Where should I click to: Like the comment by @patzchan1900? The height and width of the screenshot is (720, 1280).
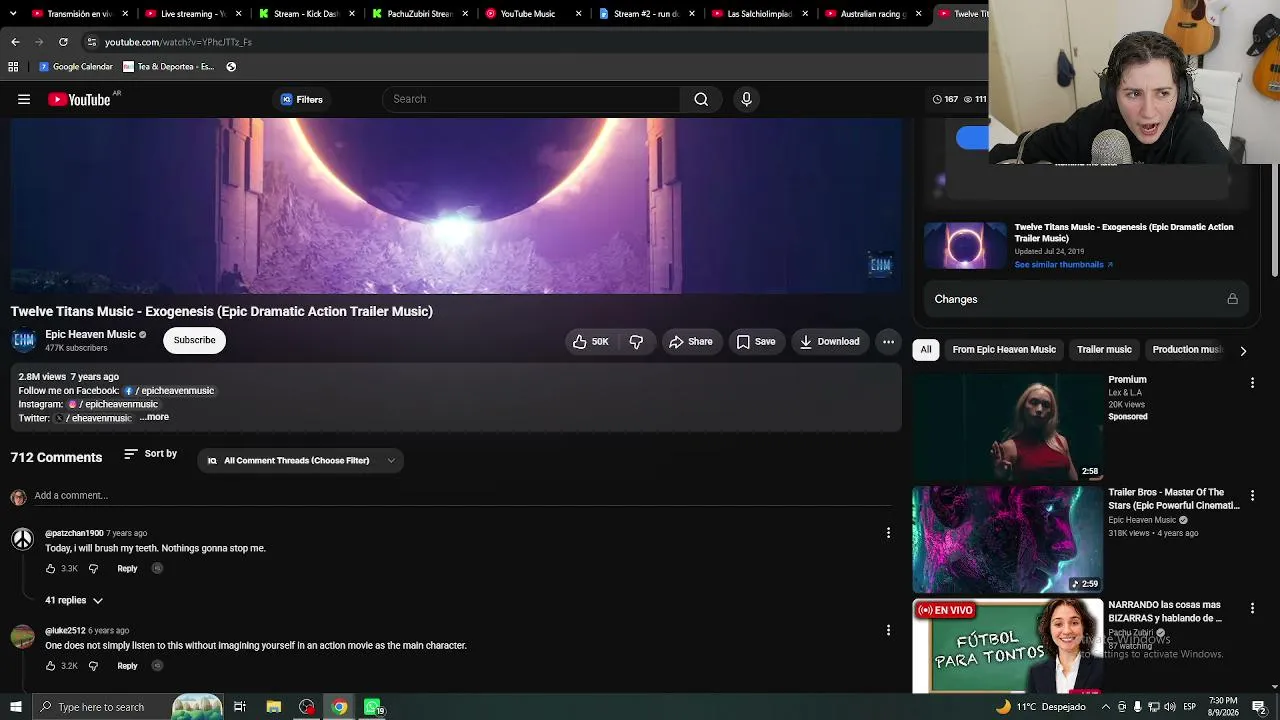(50, 569)
